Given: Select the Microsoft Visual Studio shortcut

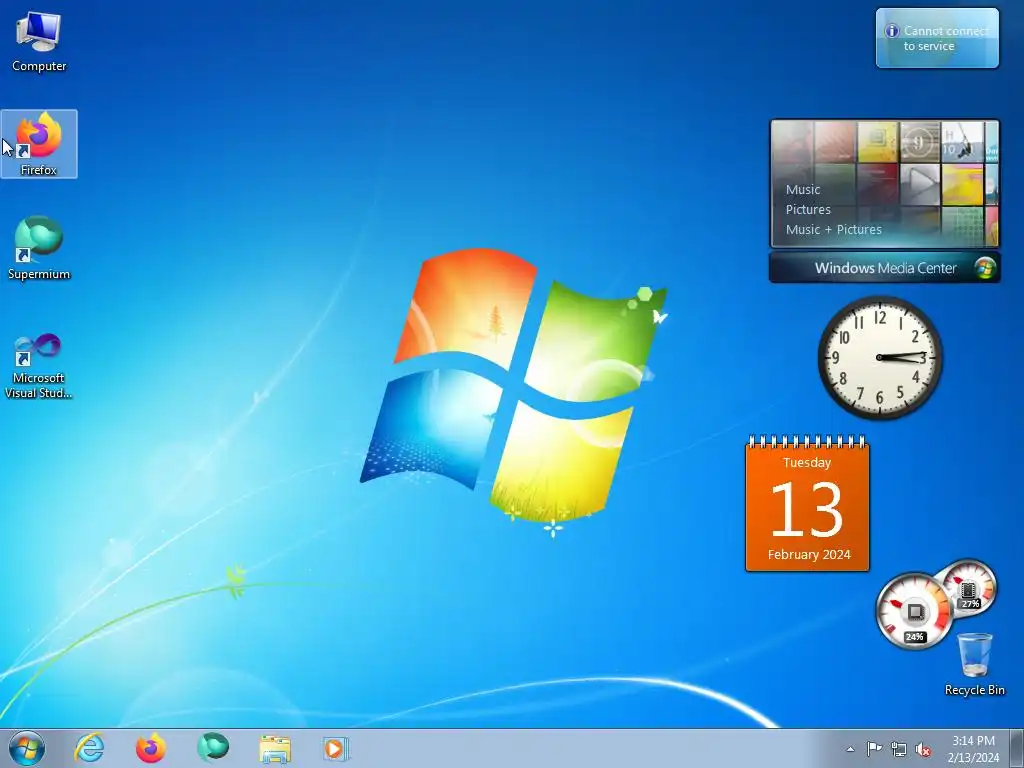Looking at the screenshot, I should 39,366.
